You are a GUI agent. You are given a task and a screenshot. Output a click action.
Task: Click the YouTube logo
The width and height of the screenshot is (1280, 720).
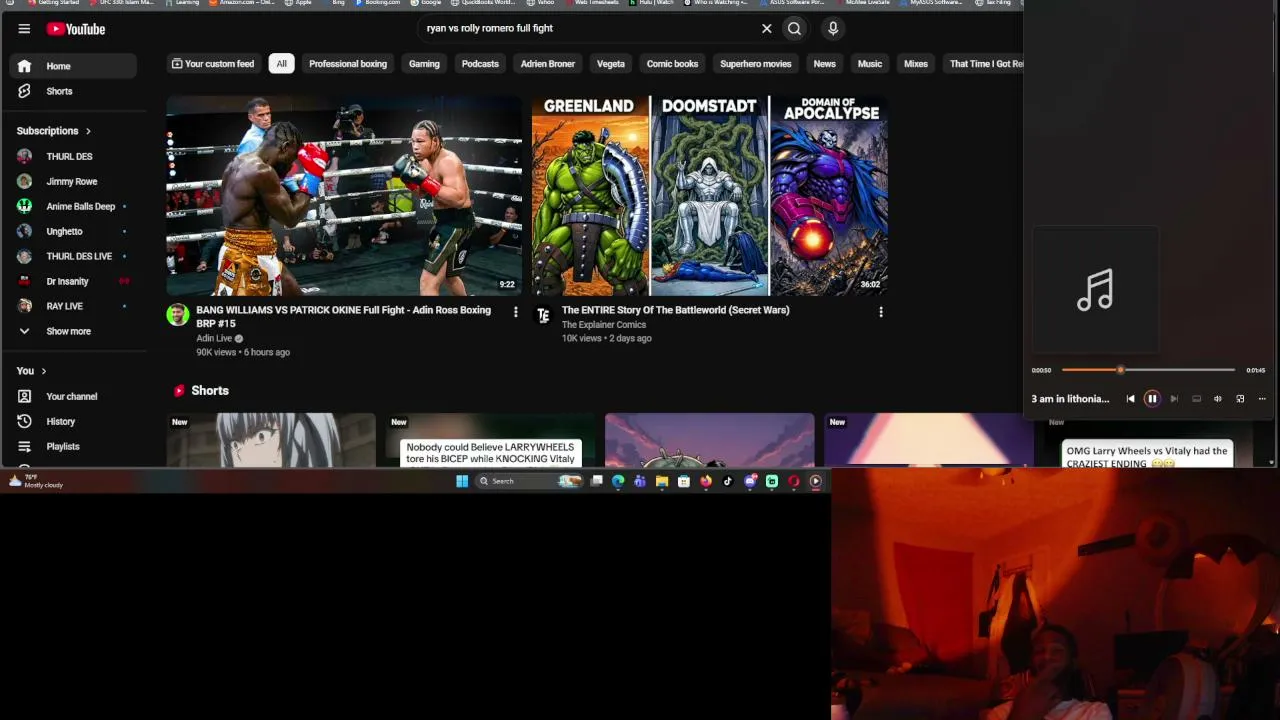pos(76,29)
